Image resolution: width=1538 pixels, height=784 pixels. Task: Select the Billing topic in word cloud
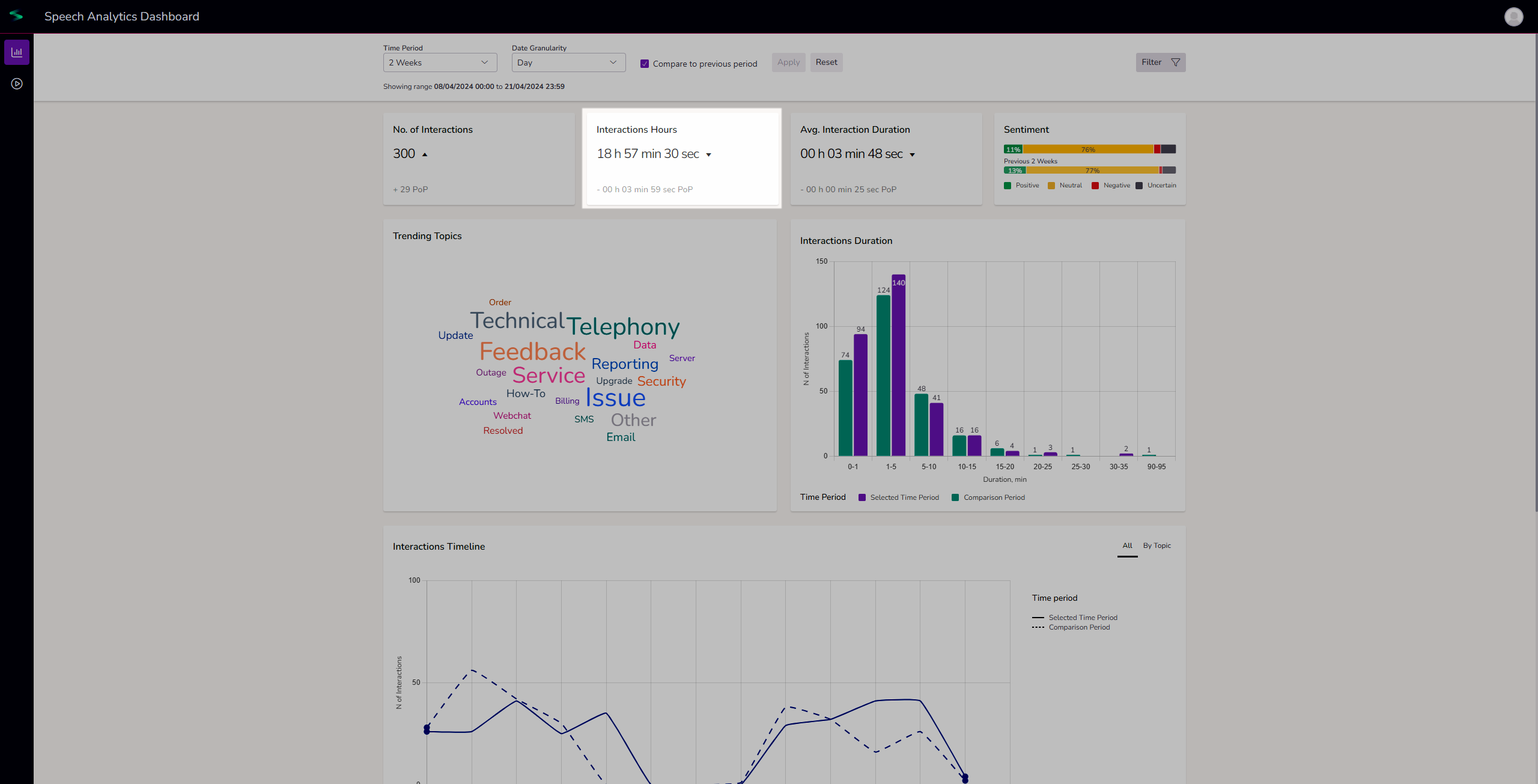567,401
